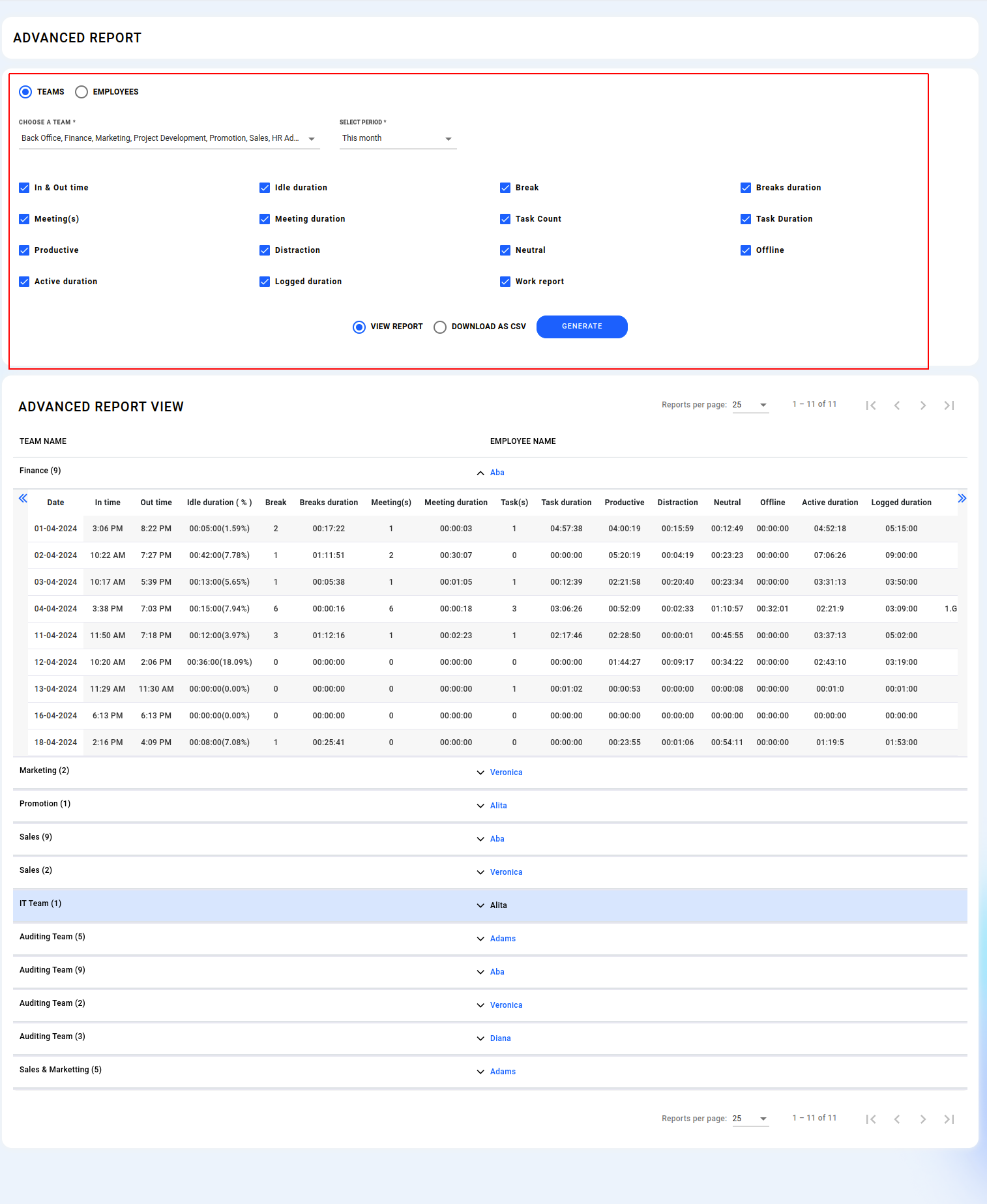Screen dimensions: 987x1204
Task: Toggle the Work report checkbox
Action: [505, 282]
